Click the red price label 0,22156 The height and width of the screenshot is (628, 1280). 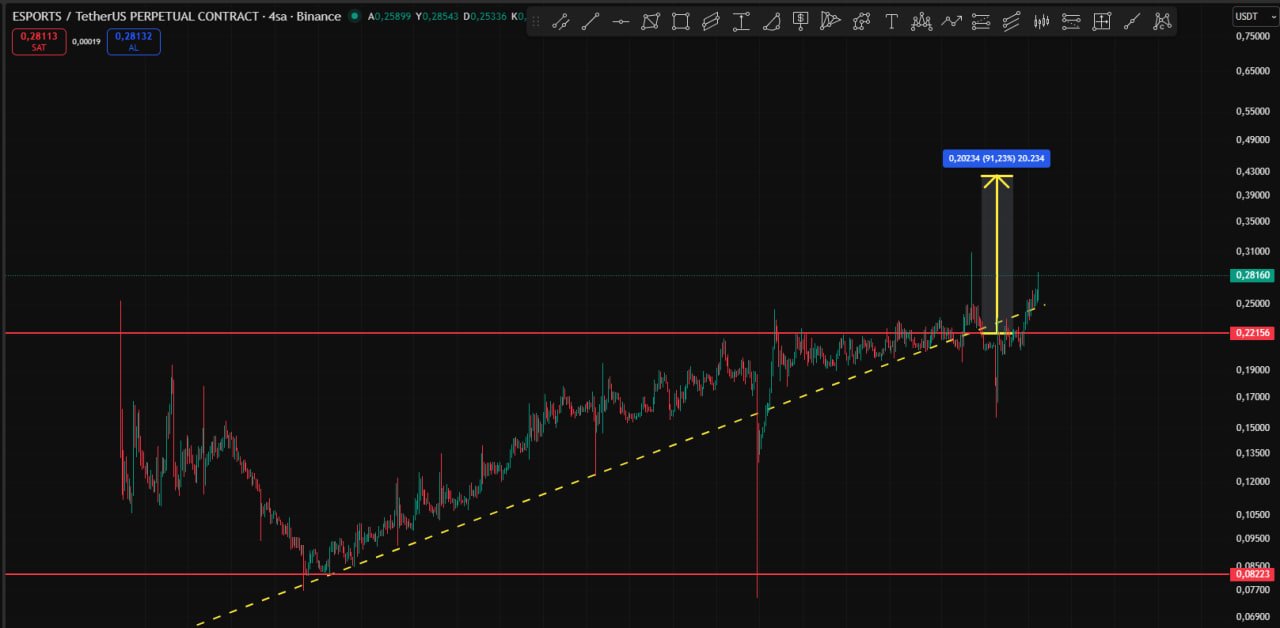[1253, 333]
